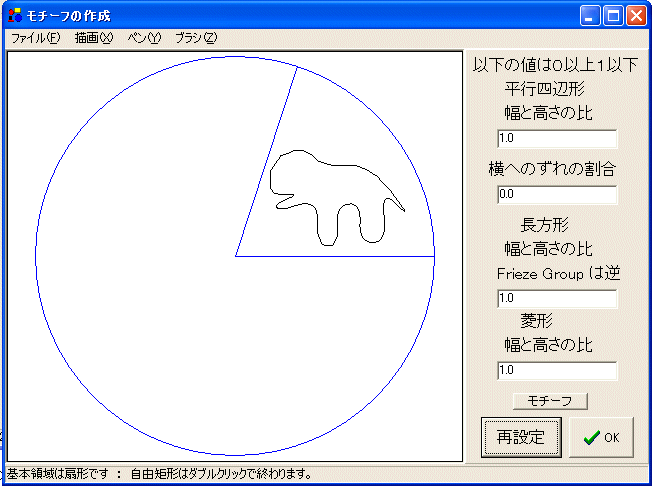Click the 横へのずれの割合 label

pos(552,169)
